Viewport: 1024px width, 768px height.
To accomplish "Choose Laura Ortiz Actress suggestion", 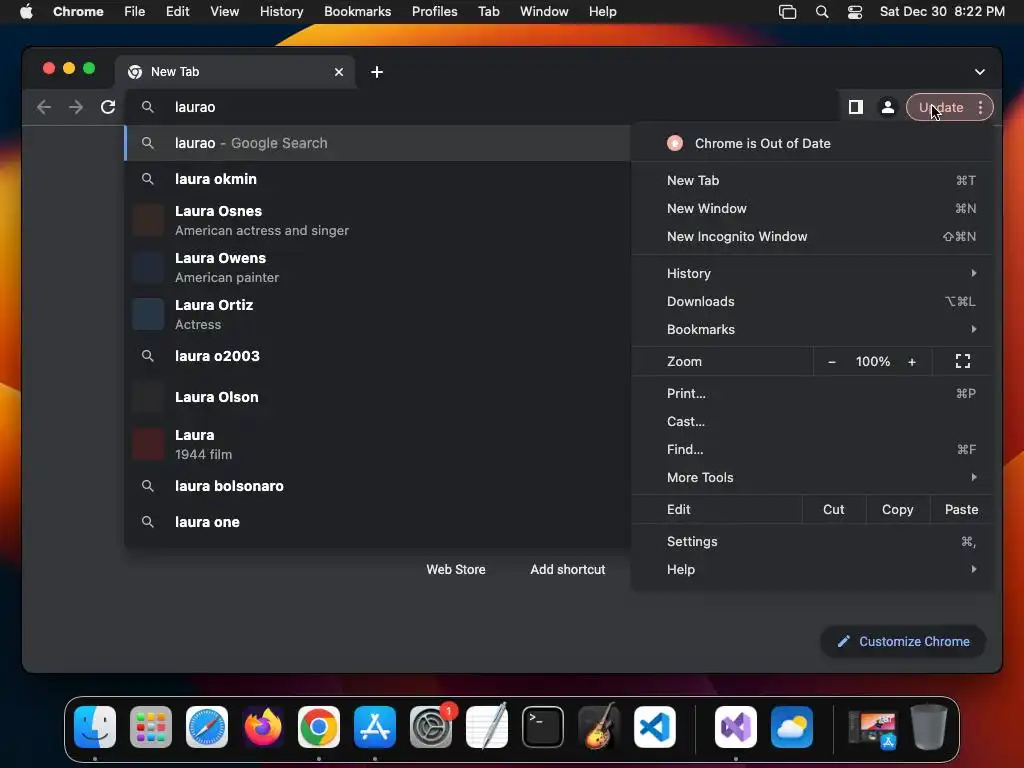I will (x=377, y=314).
